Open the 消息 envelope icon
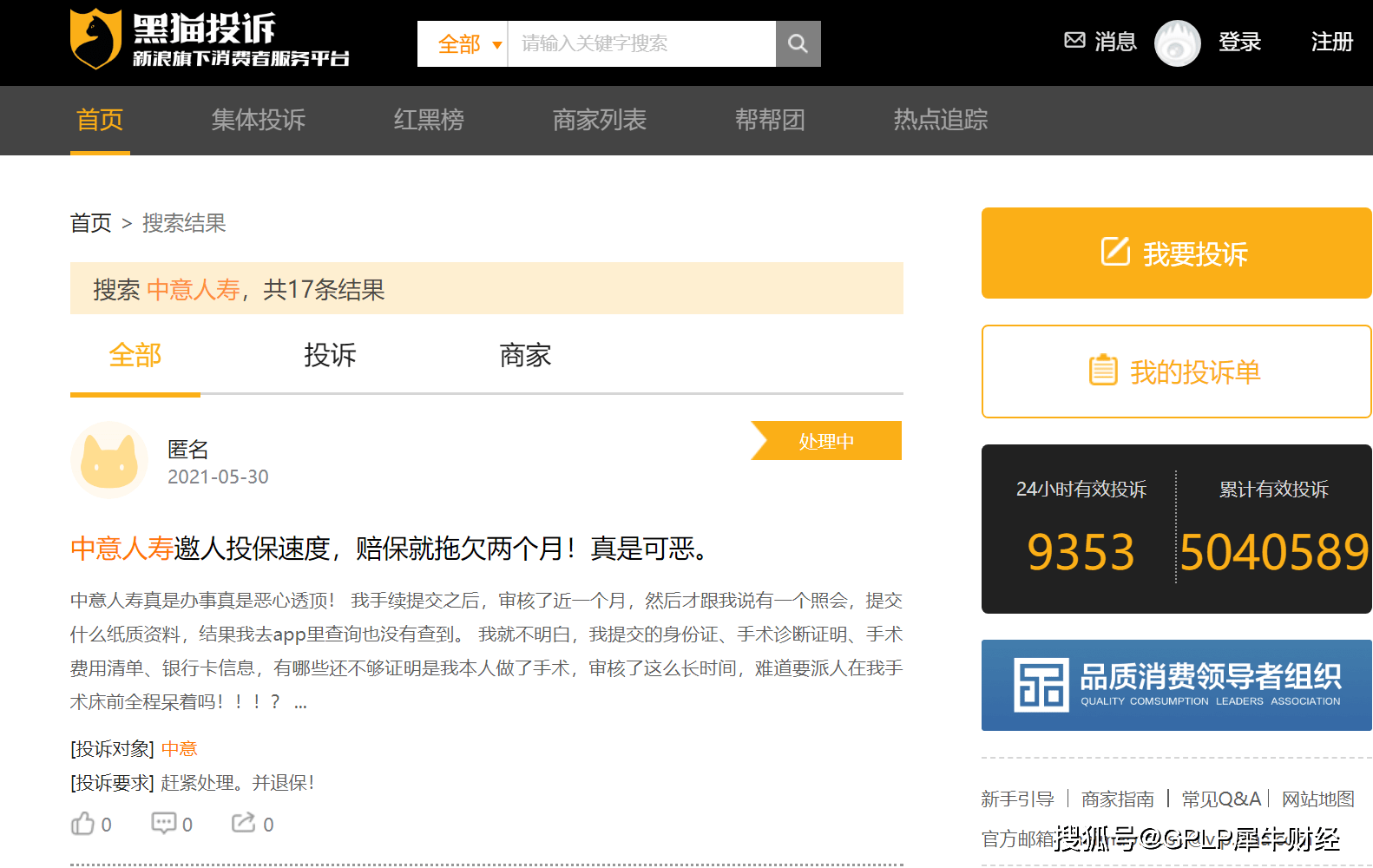1373x868 pixels. pos(1074,40)
